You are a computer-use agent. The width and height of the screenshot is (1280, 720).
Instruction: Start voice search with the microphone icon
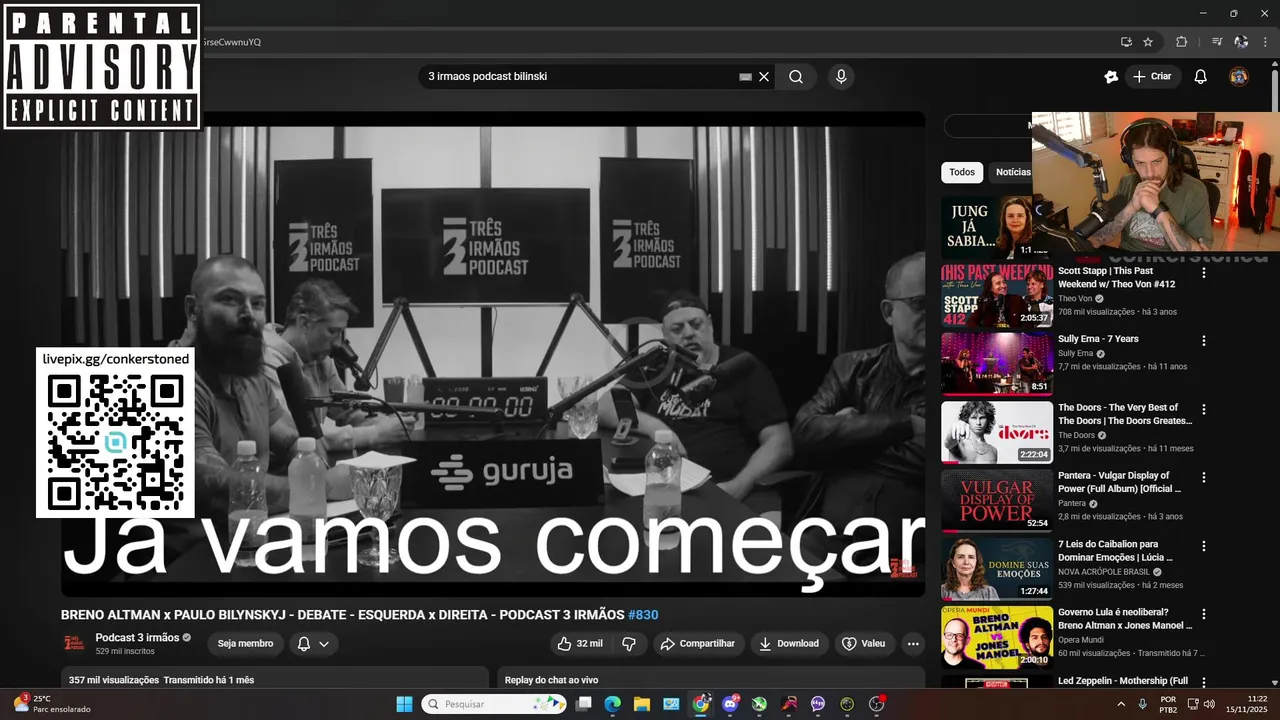(x=841, y=77)
